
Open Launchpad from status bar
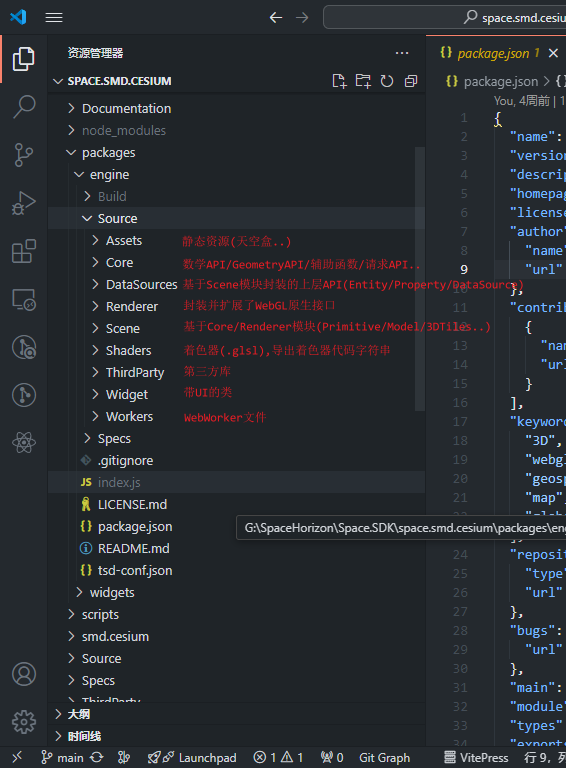tap(192, 758)
